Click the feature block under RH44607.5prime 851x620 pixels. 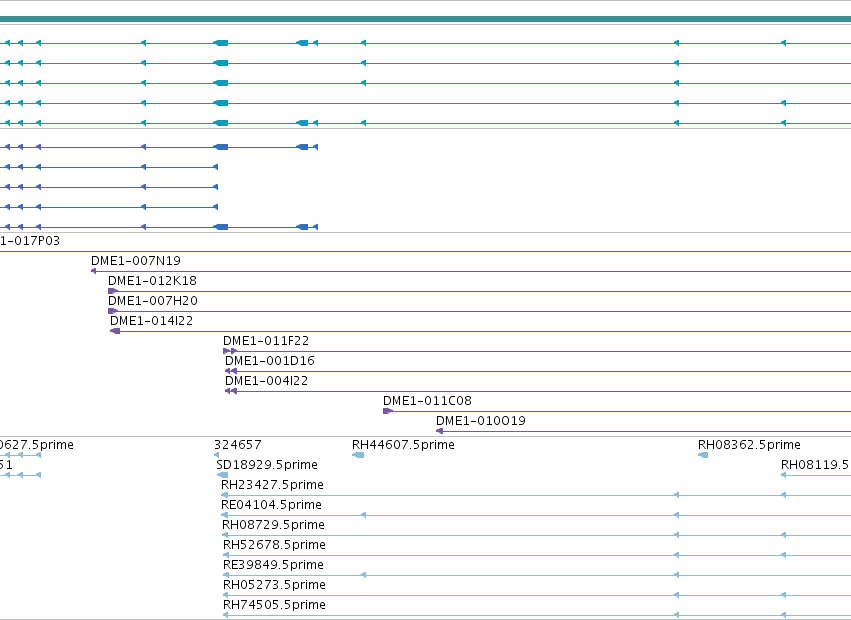(358, 455)
